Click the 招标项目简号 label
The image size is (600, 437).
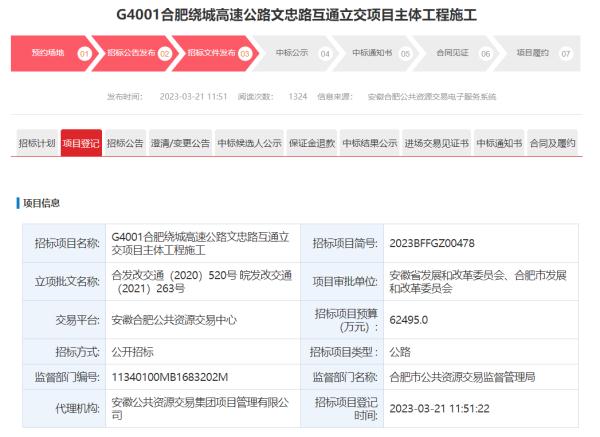(345, 243)
